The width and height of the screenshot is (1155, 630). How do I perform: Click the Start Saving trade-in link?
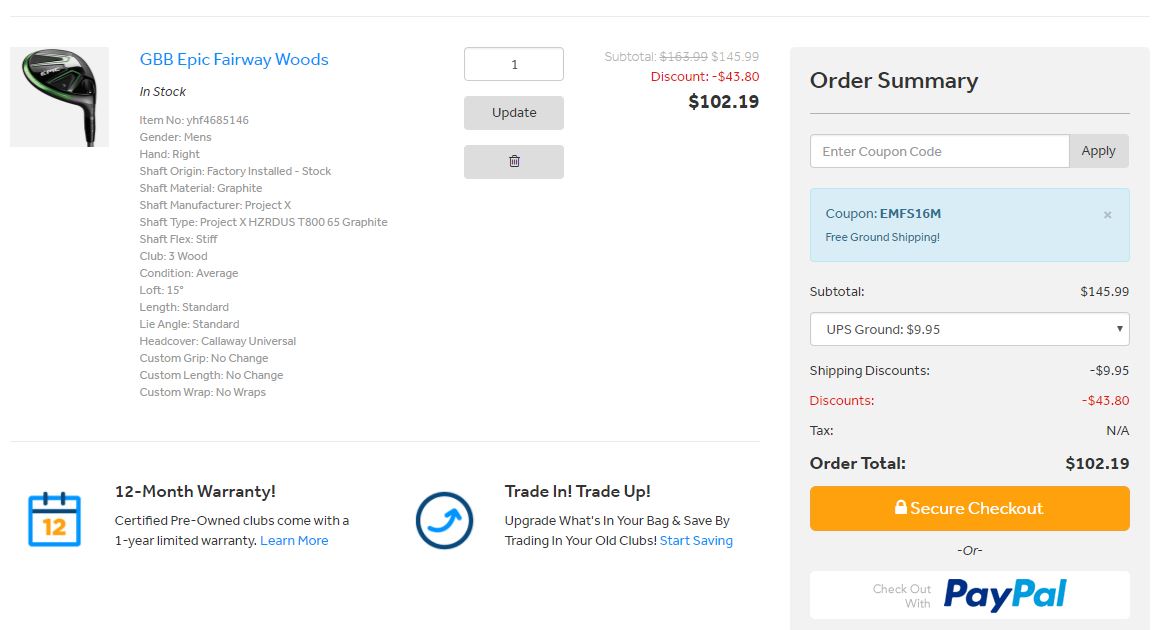click(x=696, y=541)
